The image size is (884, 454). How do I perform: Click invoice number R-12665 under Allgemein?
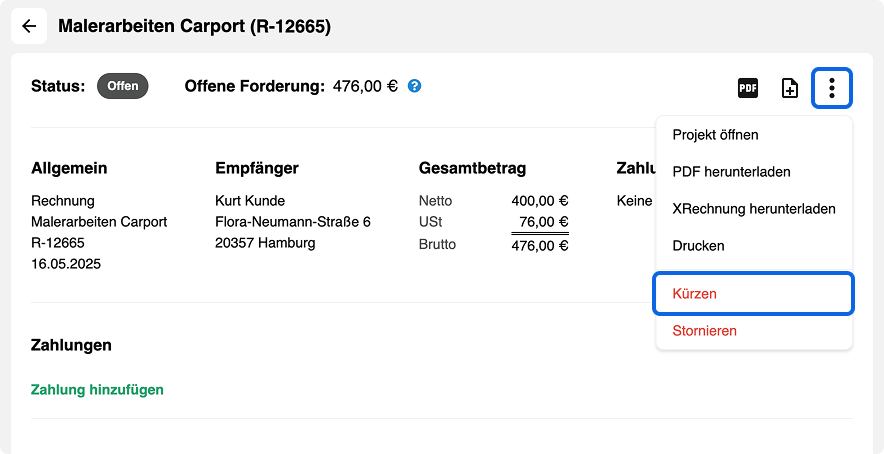point(58,243)
